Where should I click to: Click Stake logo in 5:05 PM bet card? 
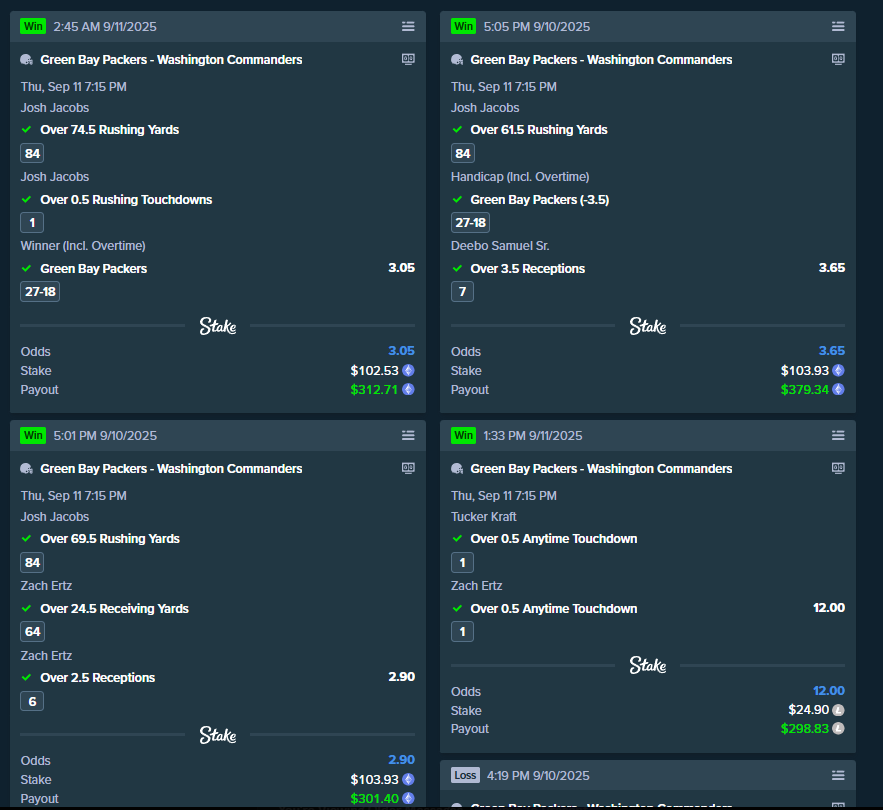(x=648, y=326)
